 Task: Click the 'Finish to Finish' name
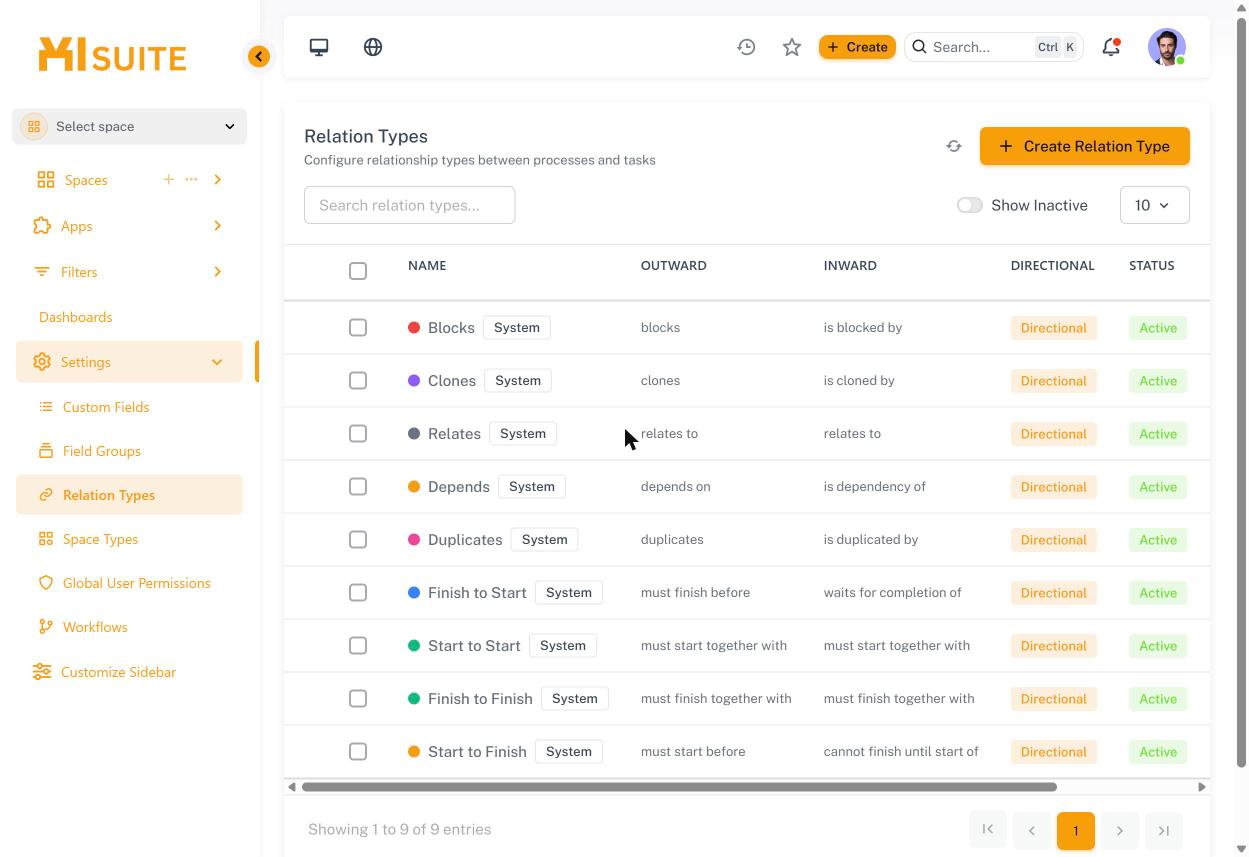(480, 698)
